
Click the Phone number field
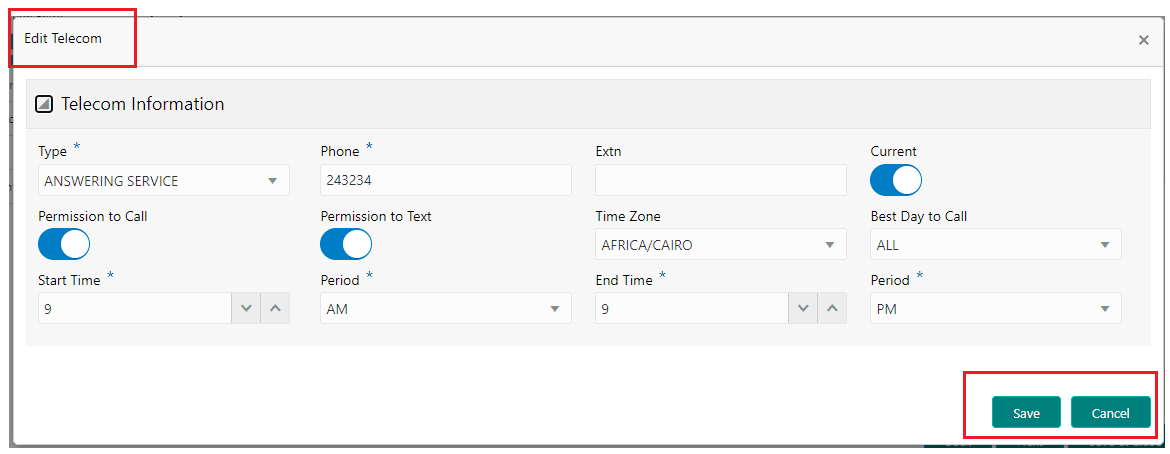(445, 181)
